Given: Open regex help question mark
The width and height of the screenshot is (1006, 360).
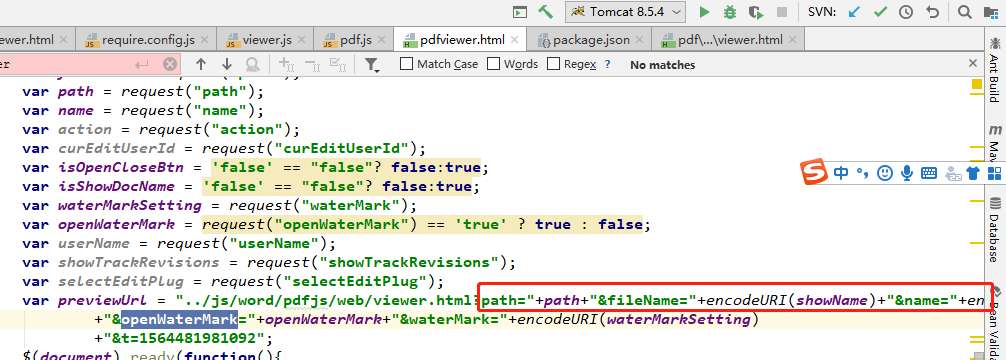Looking at the screenshot, I should tap(608, 64).
